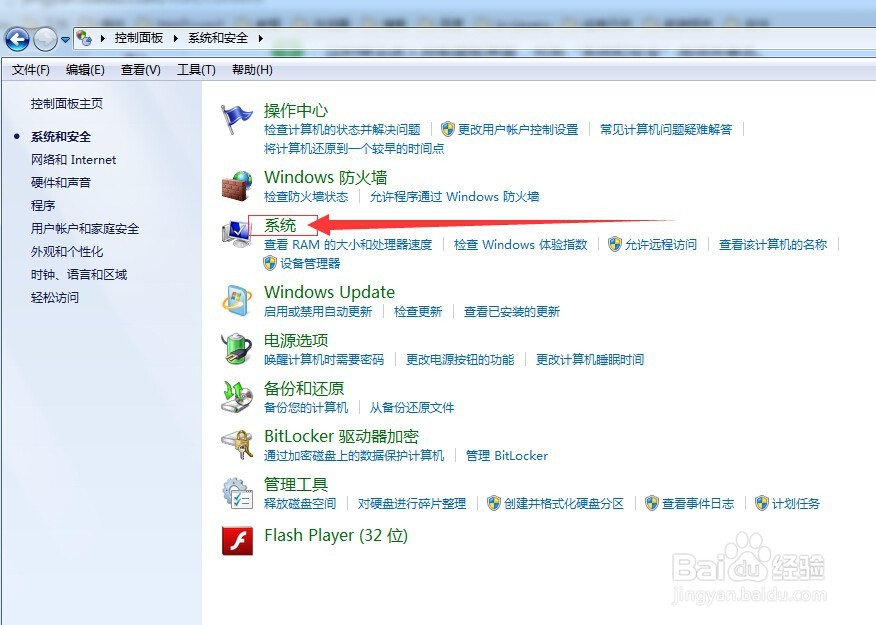
Task: Expand the breadcrumb chevron after 系统和安全
Action: 258,37
